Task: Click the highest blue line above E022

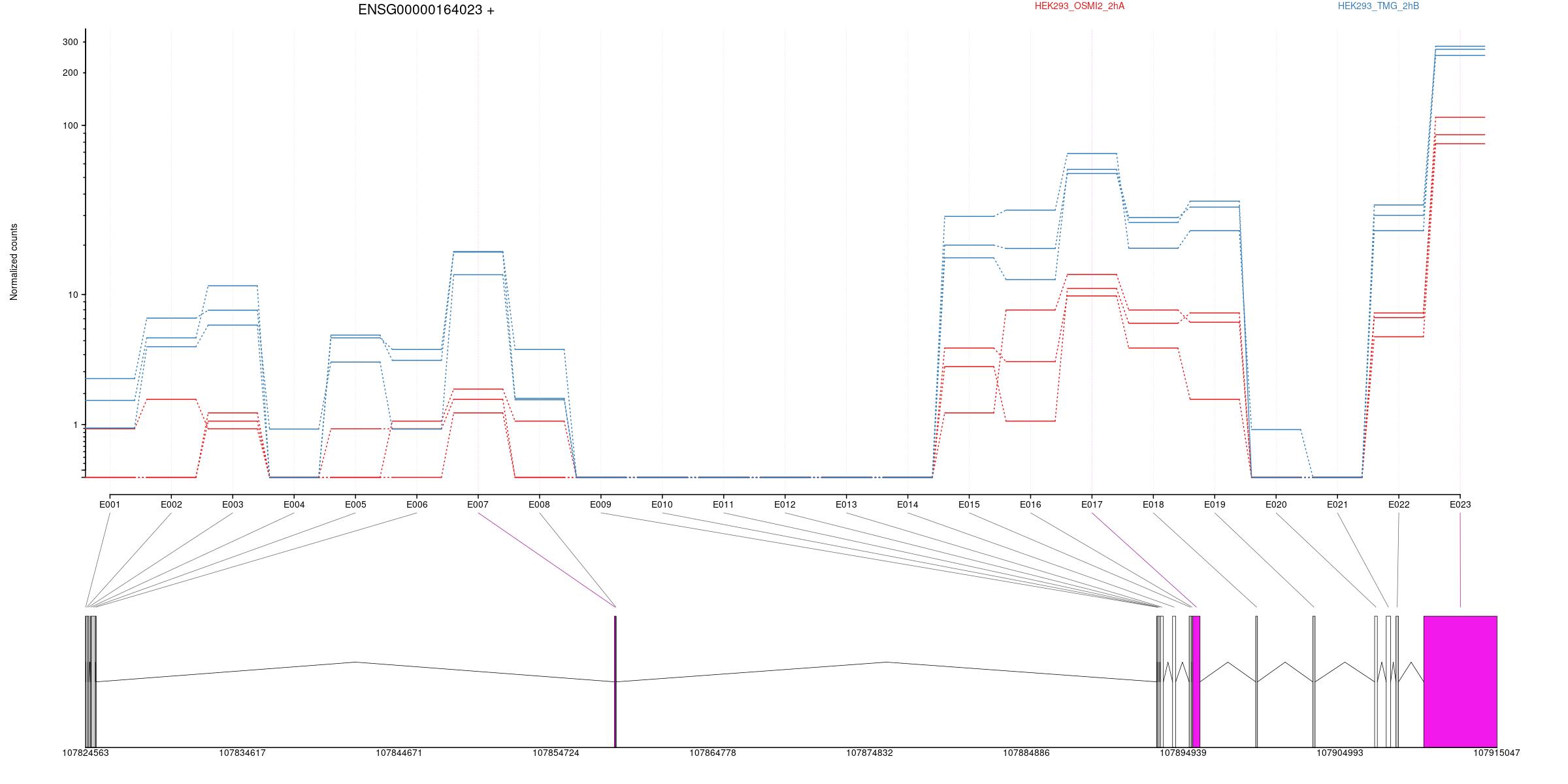Action: [x=1399, y=205]
